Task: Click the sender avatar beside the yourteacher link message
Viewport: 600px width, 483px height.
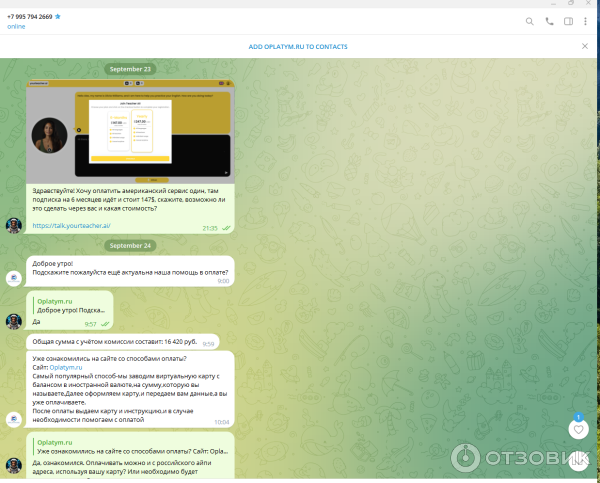Action: (14, 225)
